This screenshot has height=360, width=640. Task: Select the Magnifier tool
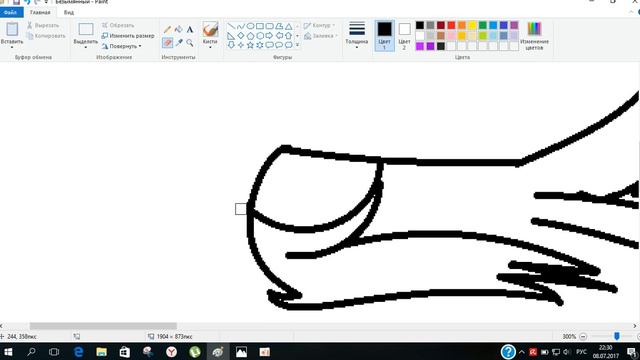190,42
